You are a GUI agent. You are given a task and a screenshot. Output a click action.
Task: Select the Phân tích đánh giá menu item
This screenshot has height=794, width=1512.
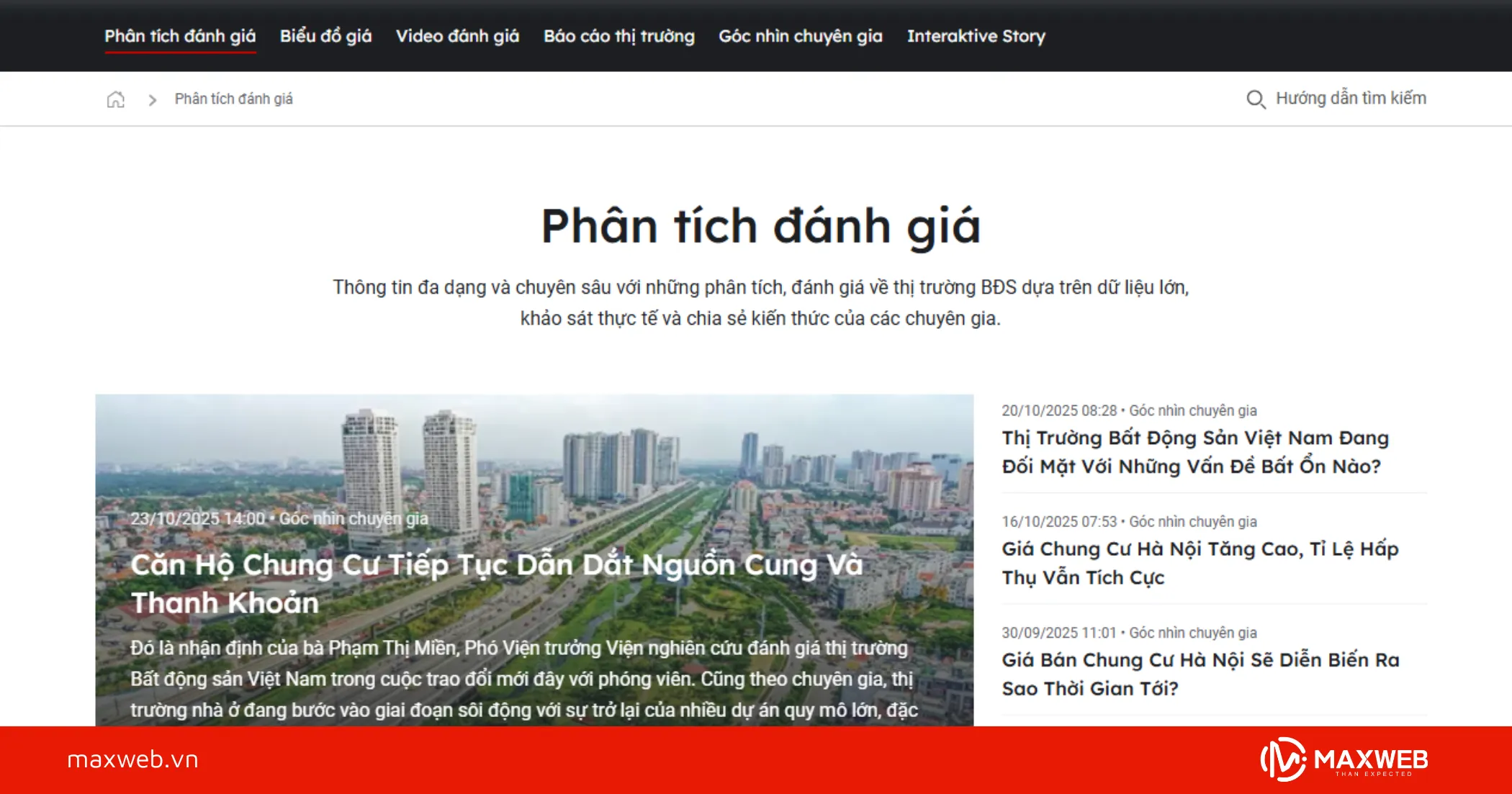coord(180,36)
